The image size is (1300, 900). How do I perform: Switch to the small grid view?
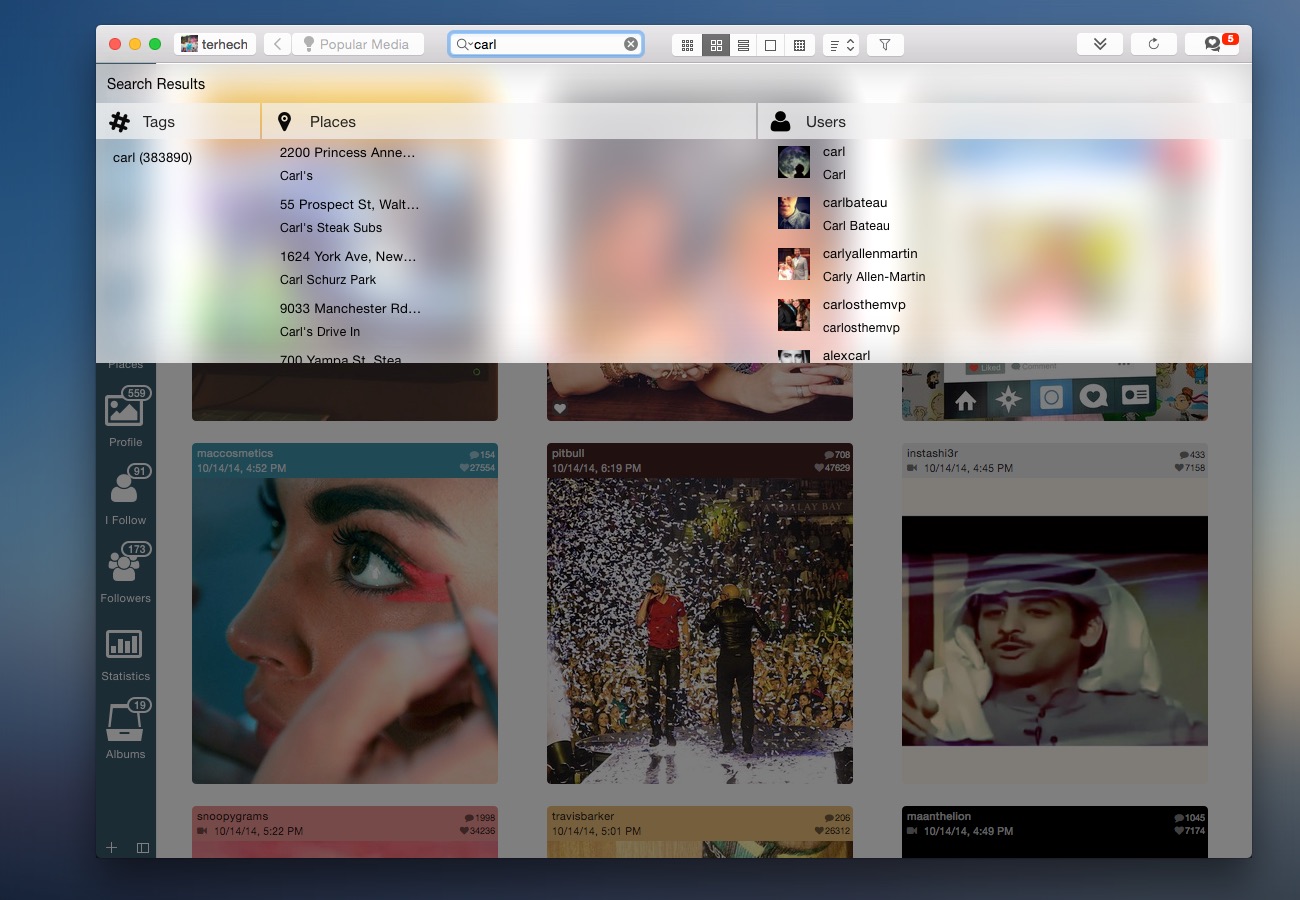687,45
